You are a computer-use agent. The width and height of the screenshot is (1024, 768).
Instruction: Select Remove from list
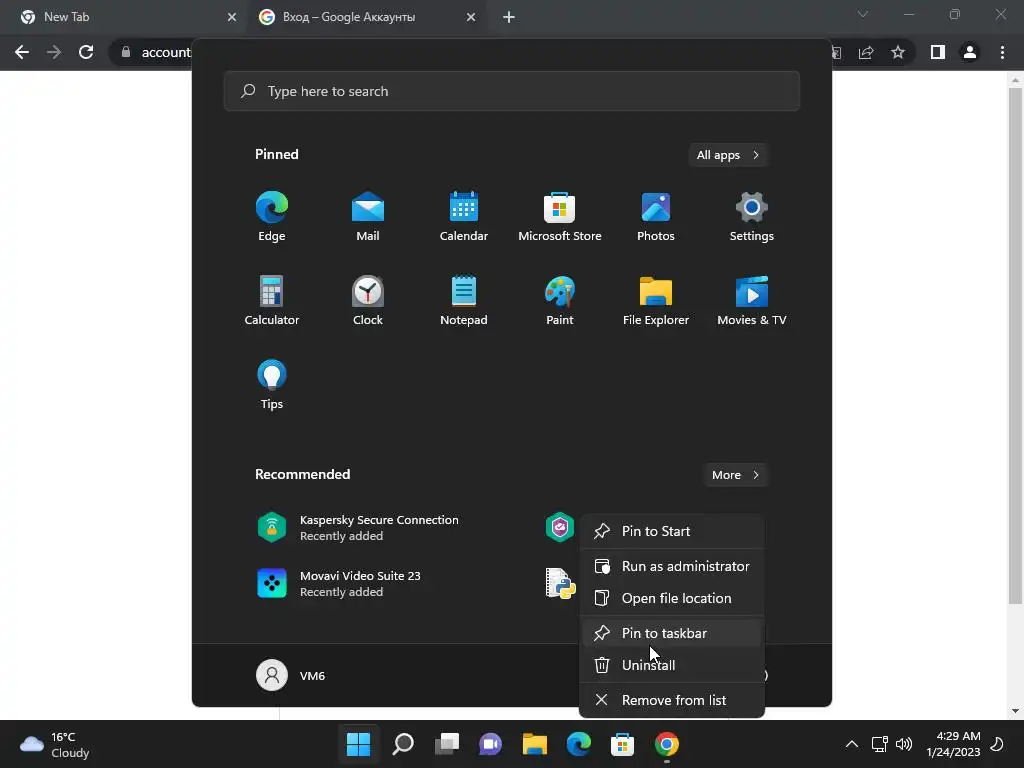tap(672, 700)
